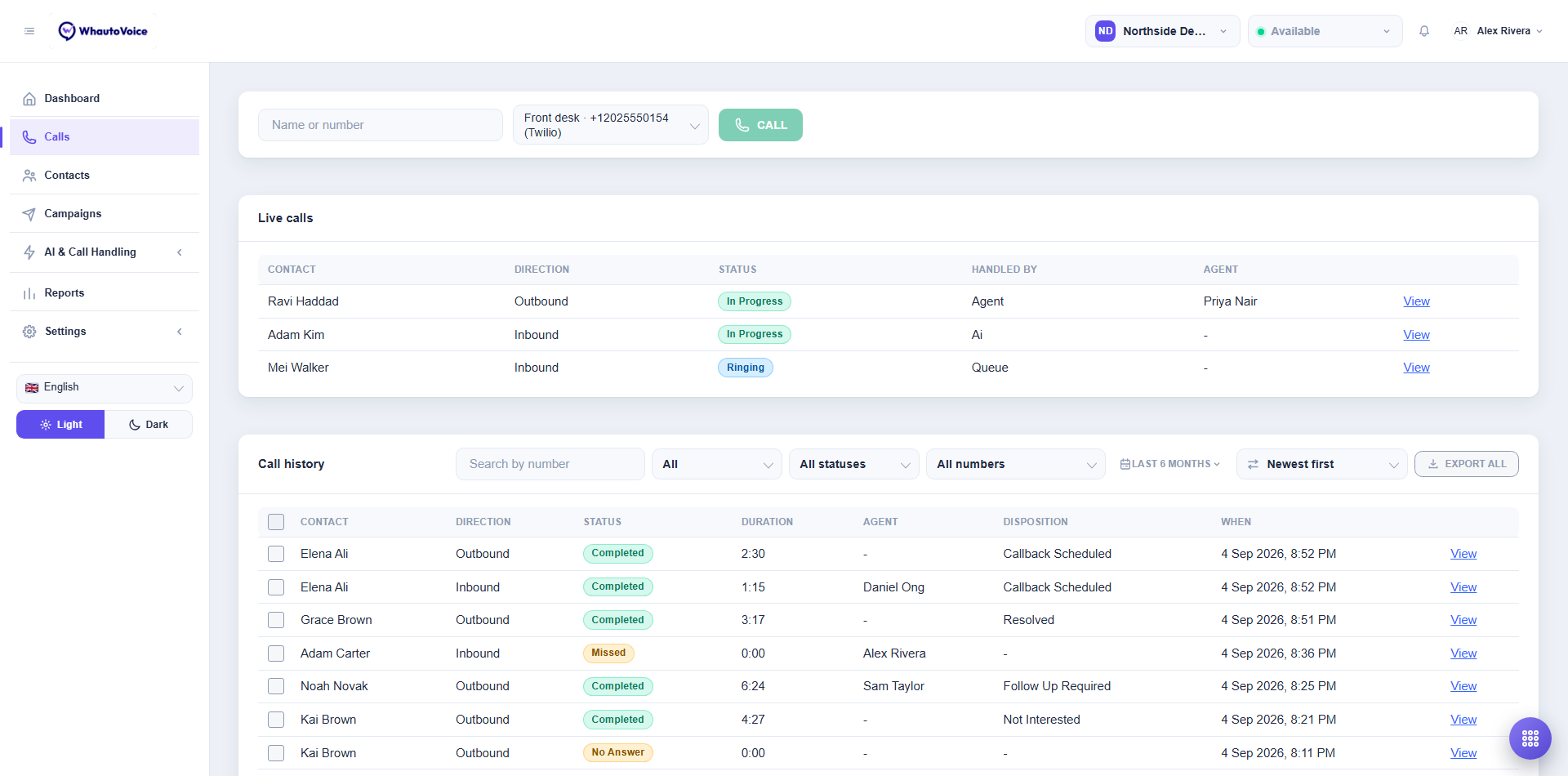Open Reports in the sidebar
The width and height of the screenshot is (1568, 776).
coord(105,293)
